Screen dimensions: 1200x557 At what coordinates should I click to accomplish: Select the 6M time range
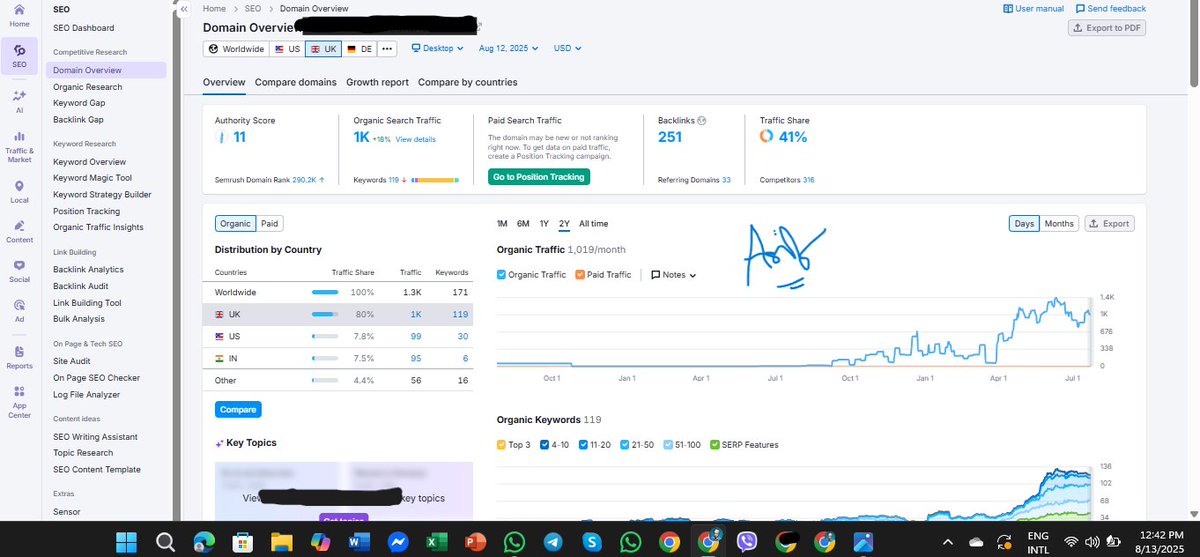(523, 224)
